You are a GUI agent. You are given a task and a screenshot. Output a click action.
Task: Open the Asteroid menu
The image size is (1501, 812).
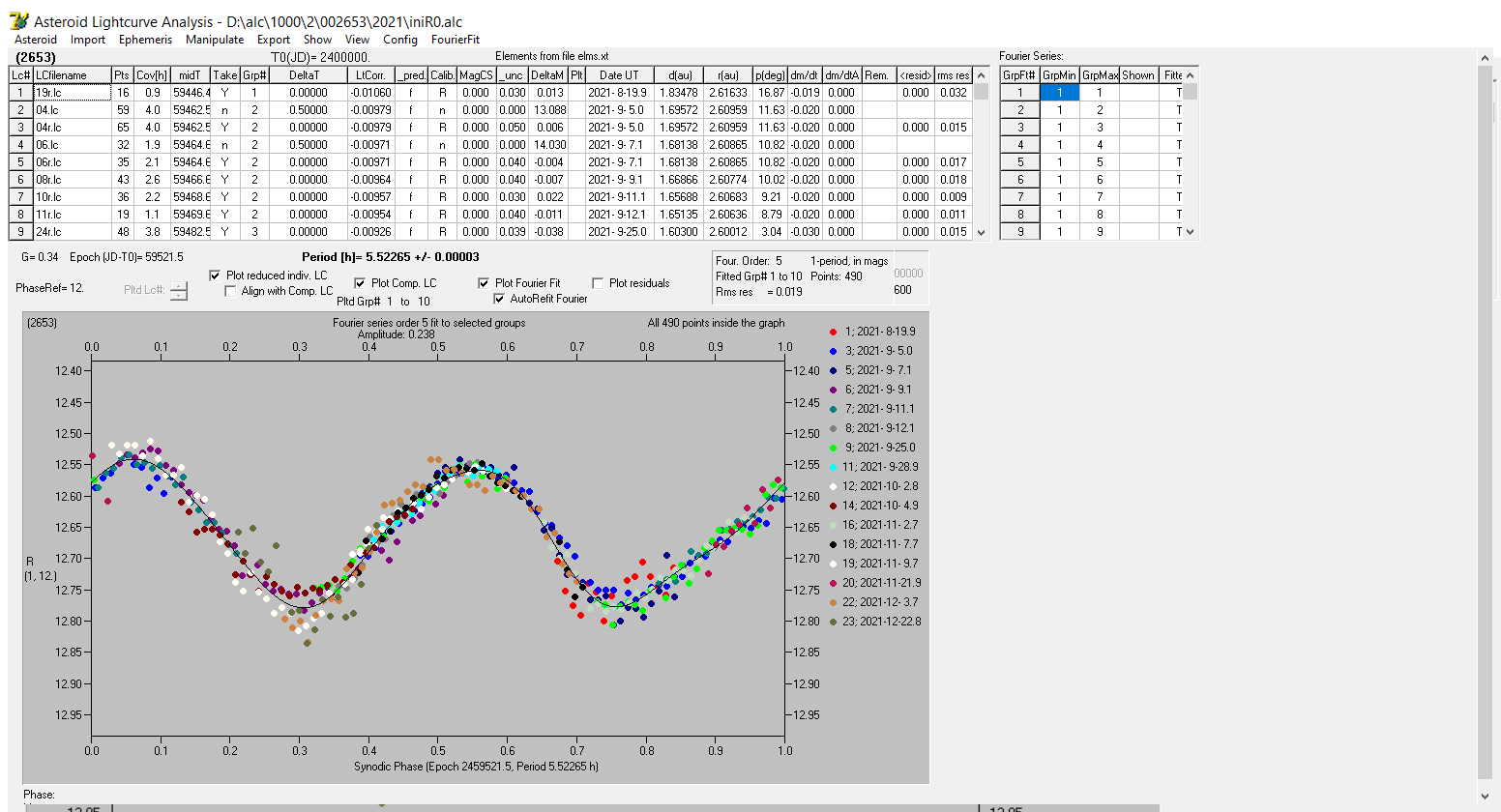pos(36,40)
